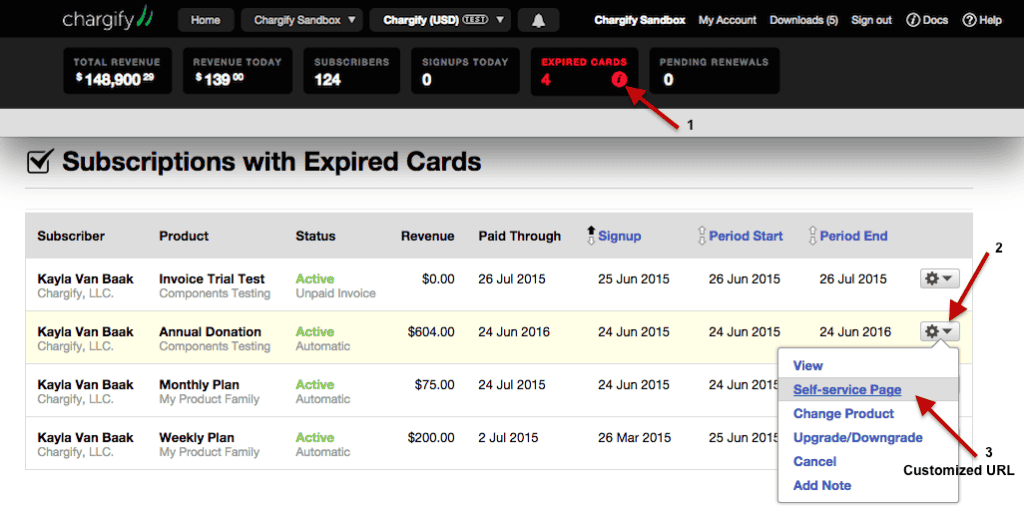Select Cancel in the gear menu
Image resolution: width=1024 pixels, height=514 pixels.
point(814,462)
